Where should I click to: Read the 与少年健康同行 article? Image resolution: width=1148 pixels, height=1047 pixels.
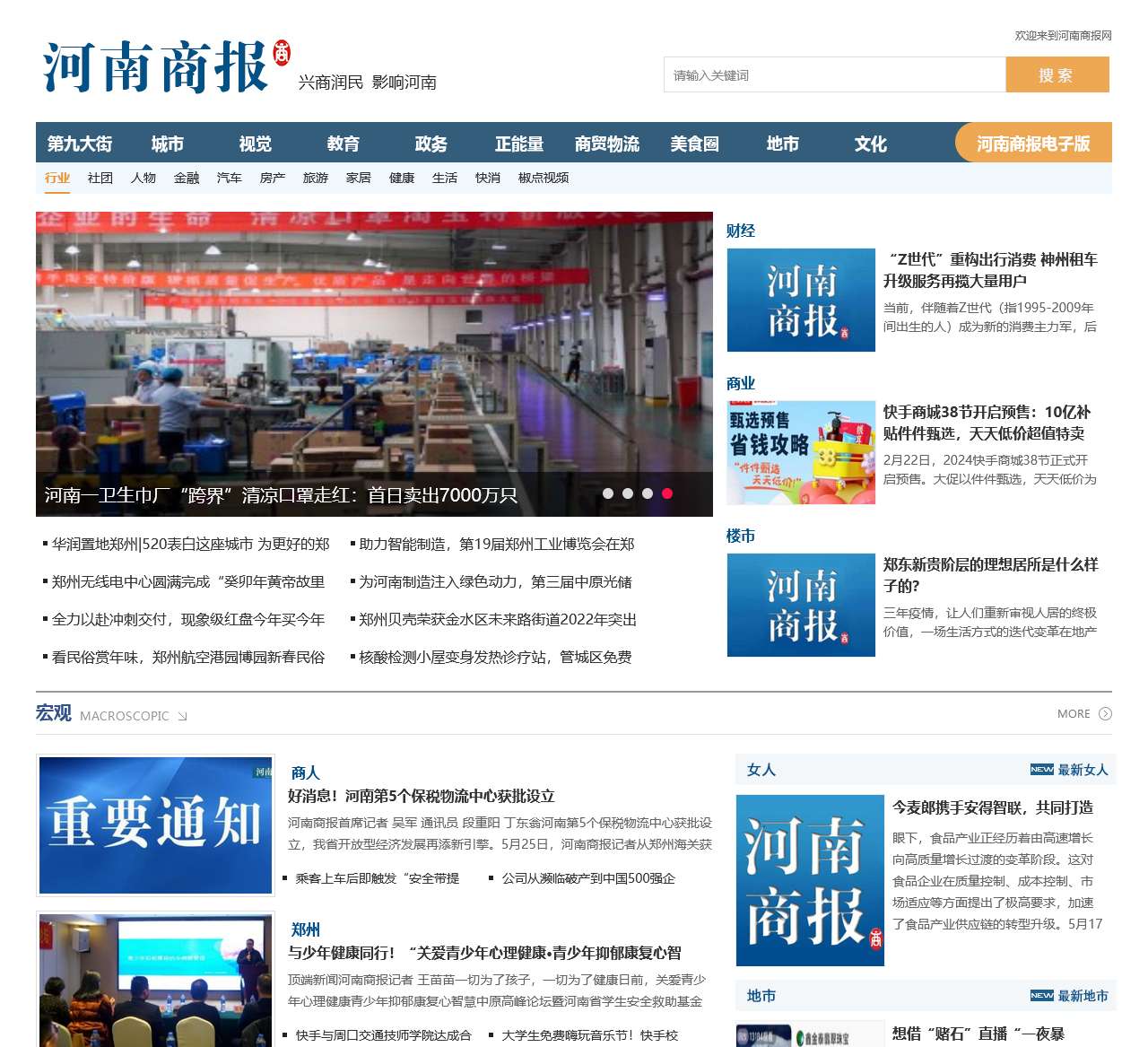484,953
